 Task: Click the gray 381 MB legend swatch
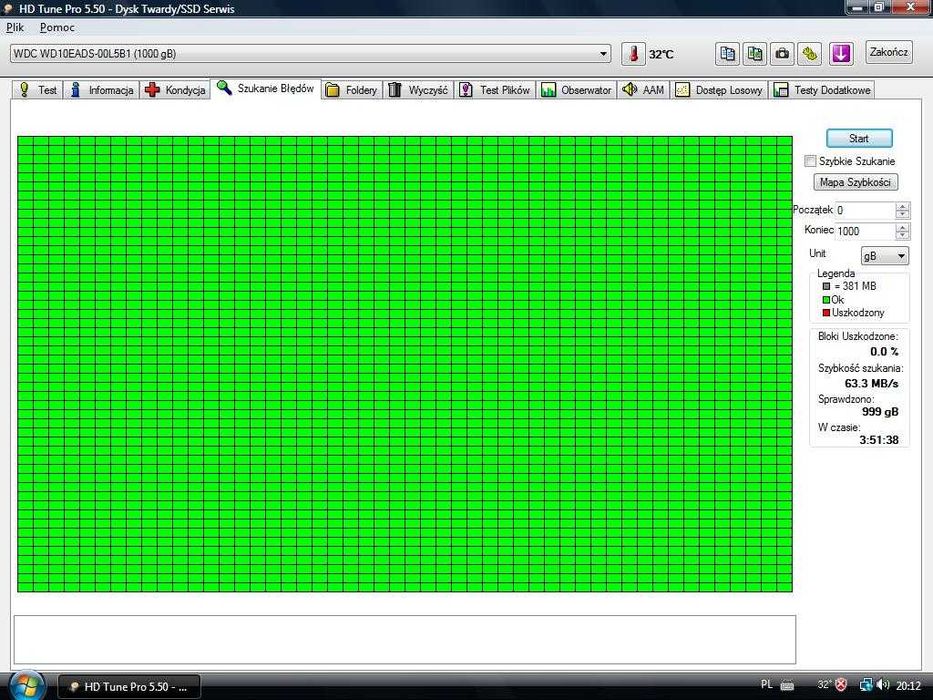pos(826,286)
